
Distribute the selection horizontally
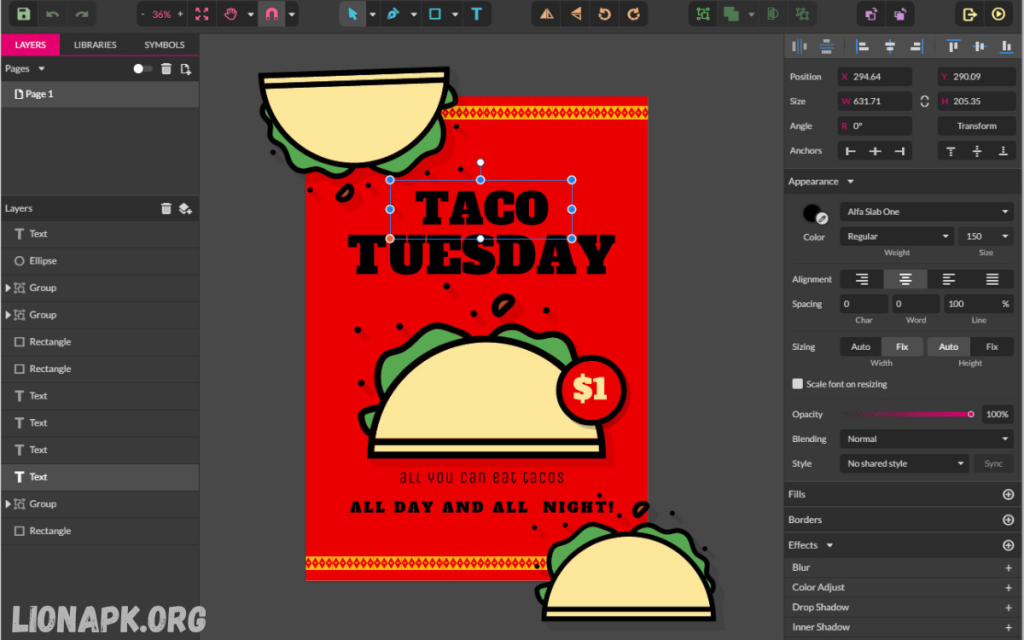799,46
